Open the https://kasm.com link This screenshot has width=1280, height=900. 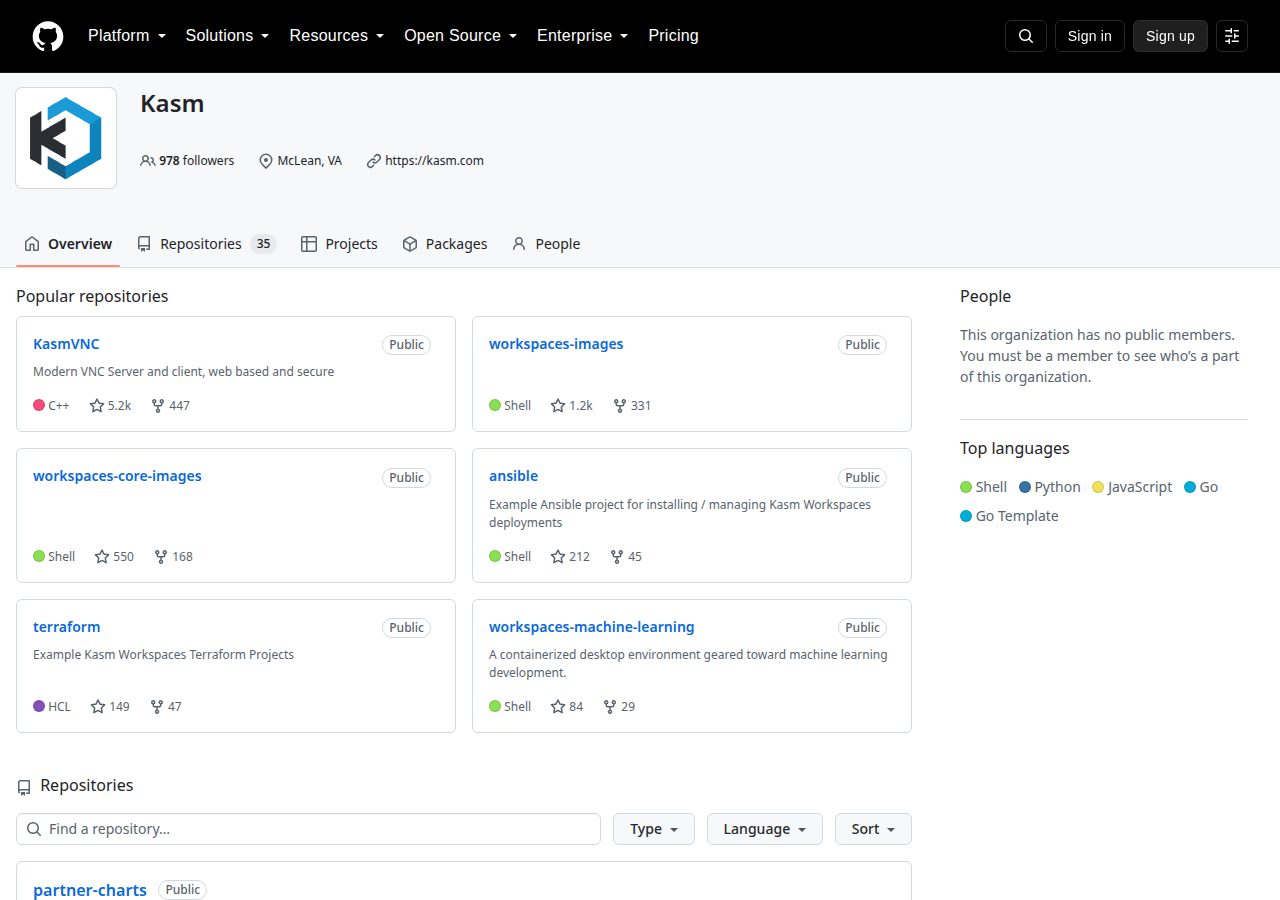click(434, 161)
